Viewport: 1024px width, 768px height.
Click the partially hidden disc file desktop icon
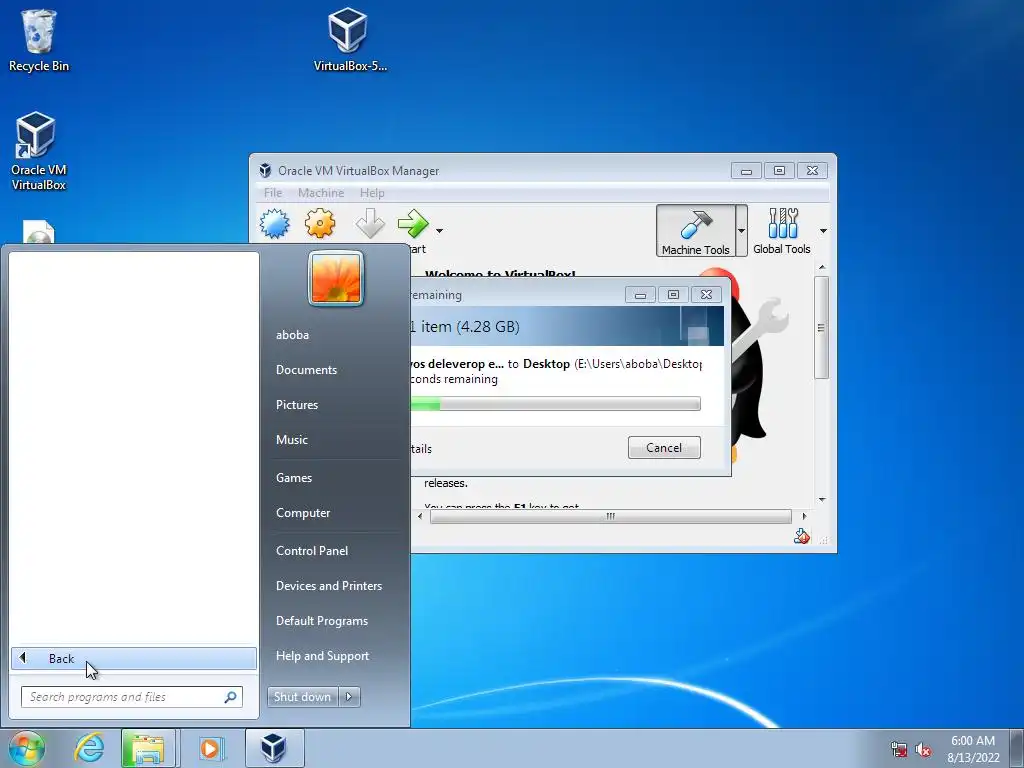pyautogui.click(x=39, y=232)
